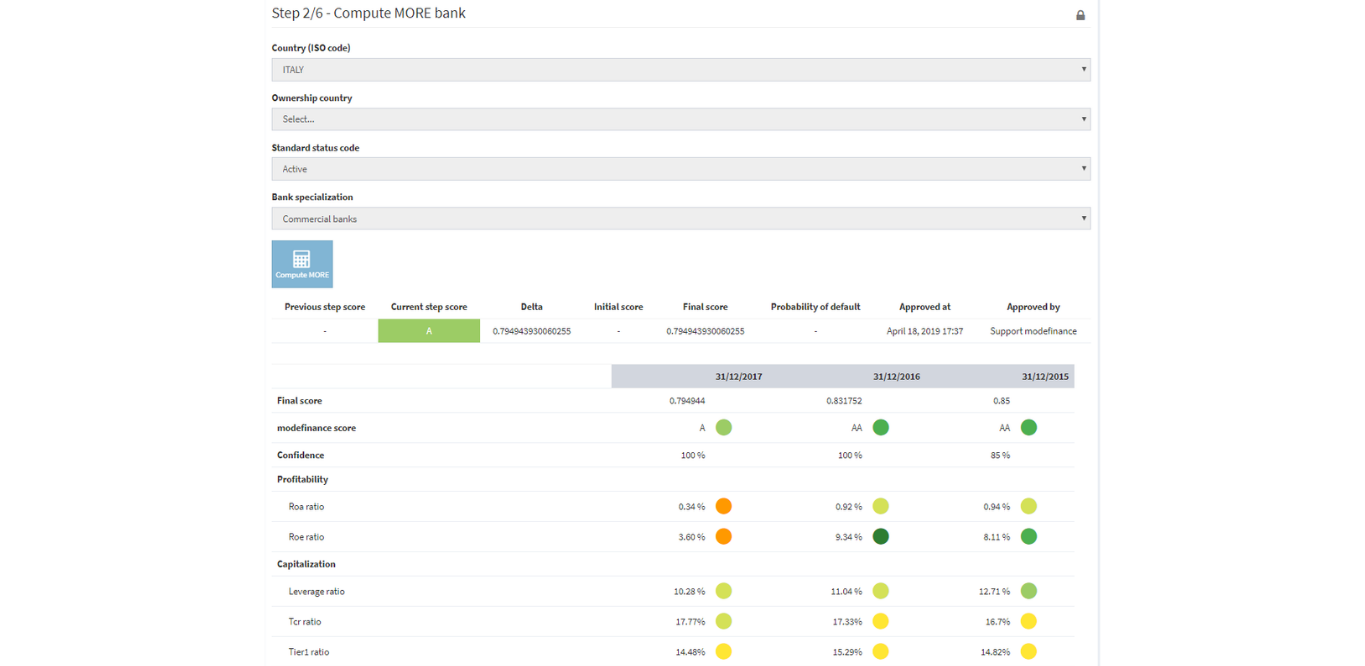The height and width of the screenshot is (666, 1365).
Task: Click the modefinance score indicator for 31/12/2016
Action: 881,427
